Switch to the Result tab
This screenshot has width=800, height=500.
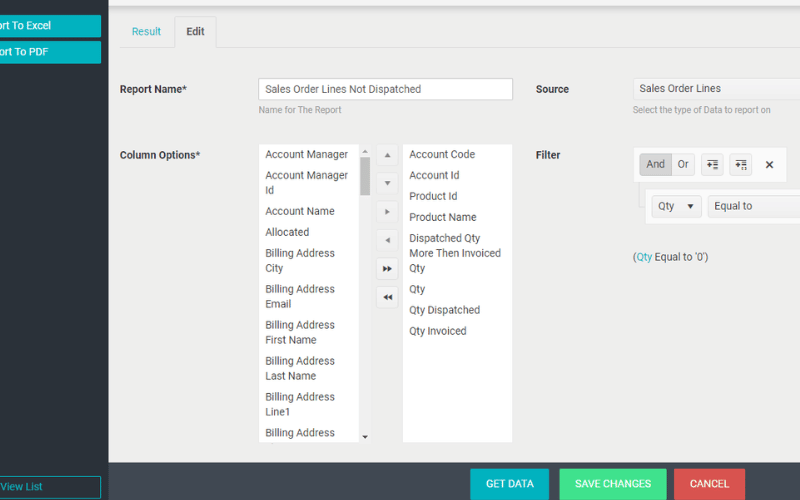(x=146, y=32)
